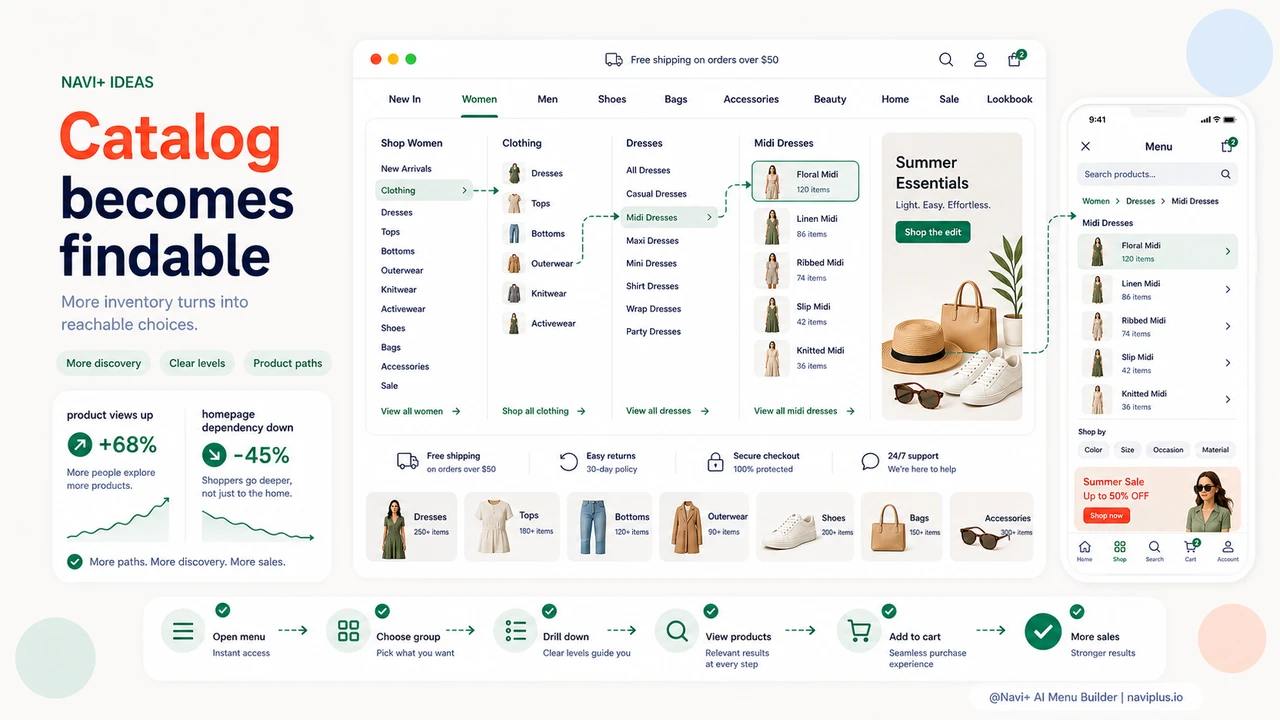The image size is (1280, 720).
Task: Click the Product paths pill
Action: click(288, 363)
